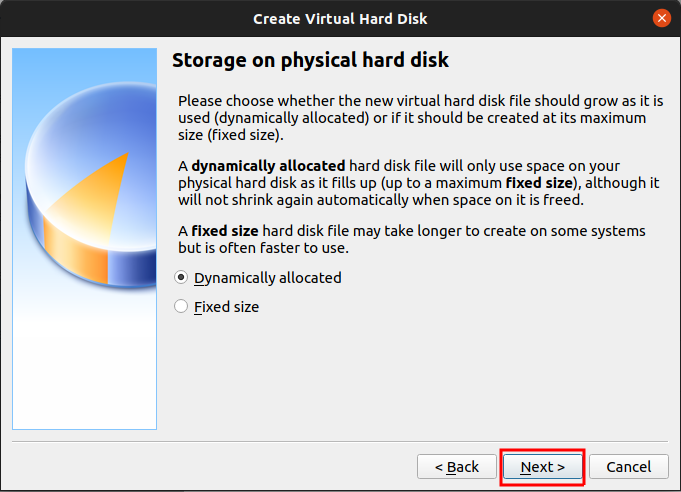The height and width of the screenshot is (492, 681).
Task: Click the Dynamically allocated option label
Action: coord(268,278)
